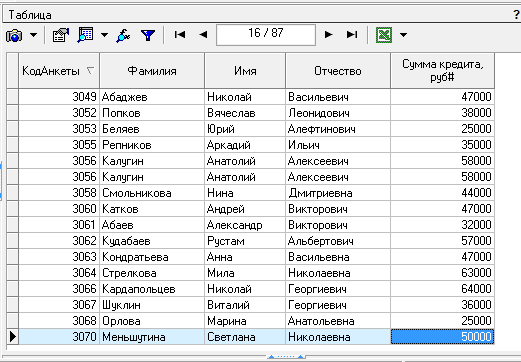The width and height of the screenshot is (521, 362).
Task: Select the cell Абаджев
Action: pyautogui.click(x=152, y=97)
